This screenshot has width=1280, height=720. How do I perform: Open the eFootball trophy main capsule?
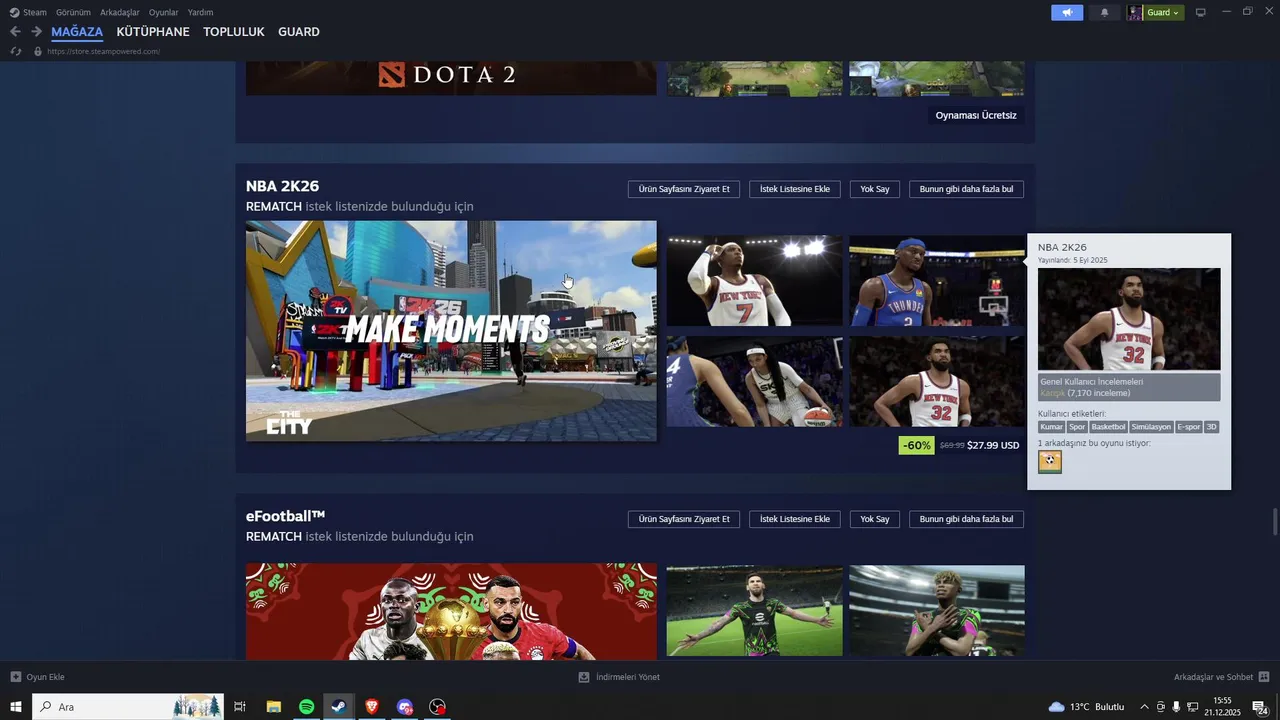point(451,611)
